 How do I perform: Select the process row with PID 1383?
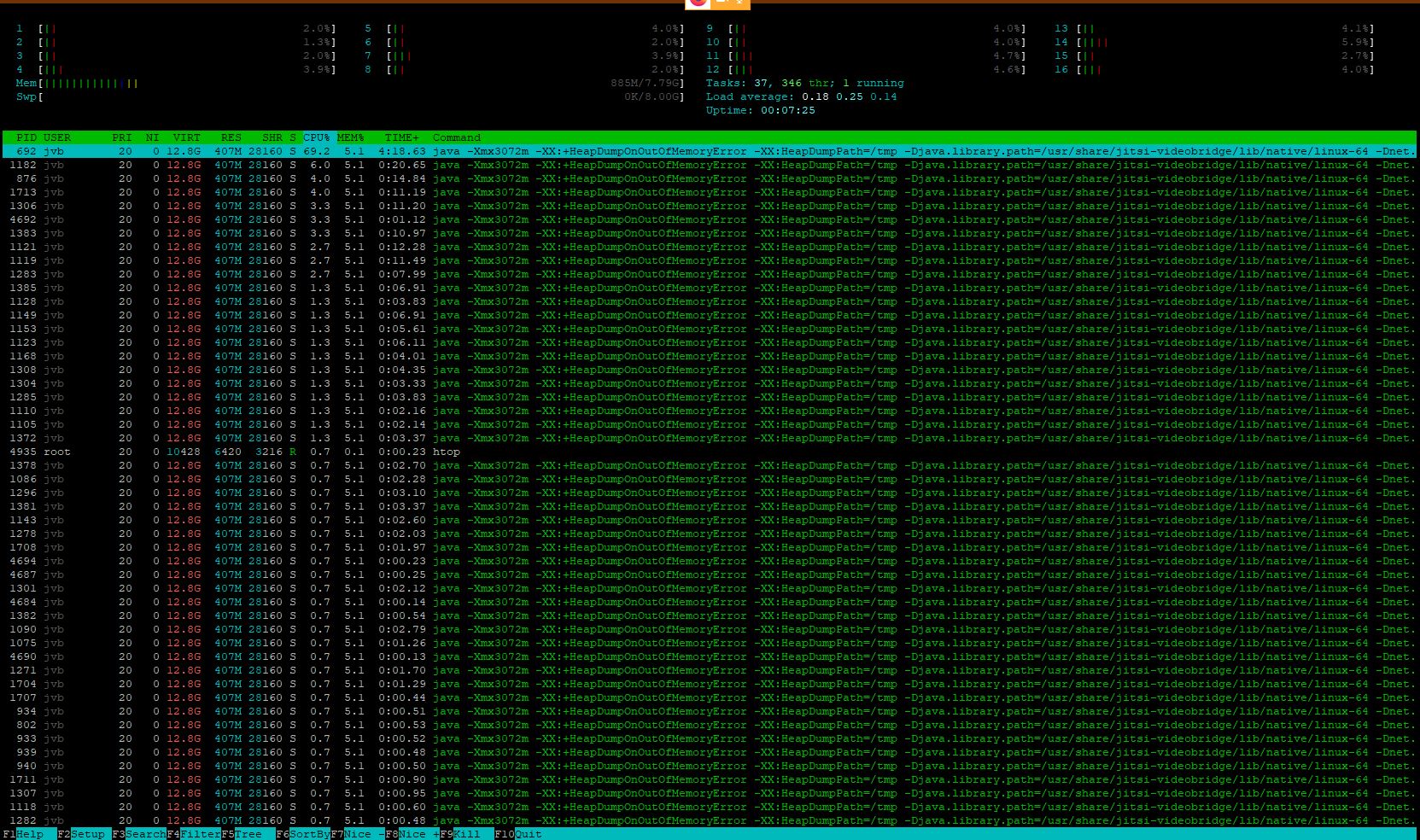click(710, 233)
